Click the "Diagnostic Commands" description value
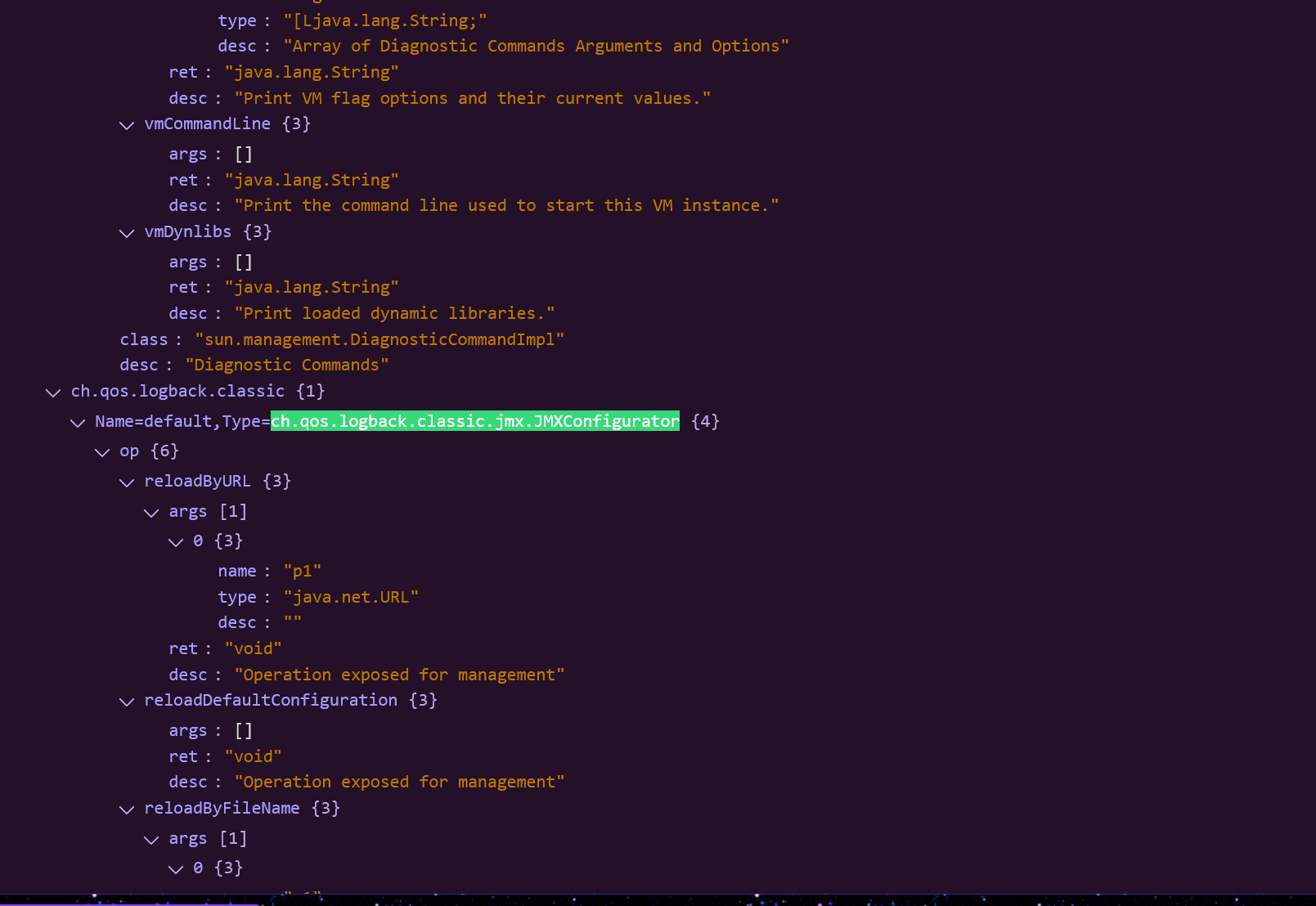This screenshot has height=906, width=1316. pyautogui.click(x=287, y=365)
